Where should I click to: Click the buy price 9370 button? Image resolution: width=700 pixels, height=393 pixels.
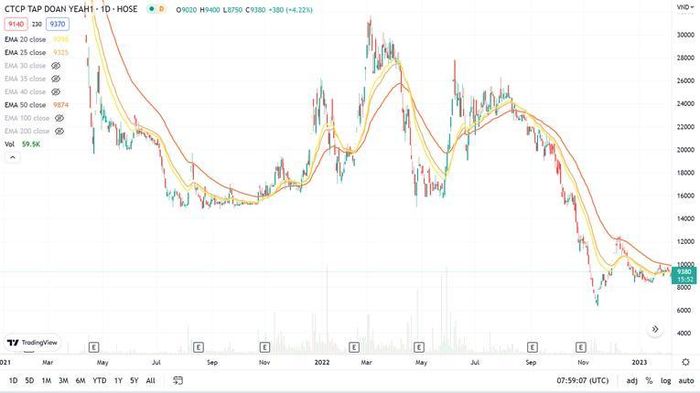coord(58,24)
